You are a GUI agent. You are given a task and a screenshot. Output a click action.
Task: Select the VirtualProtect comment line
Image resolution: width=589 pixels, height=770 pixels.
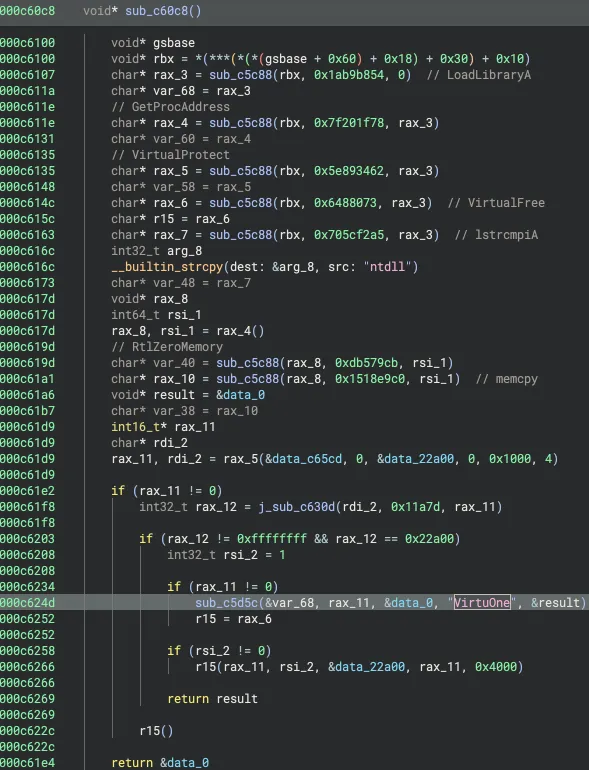[170, 155]
